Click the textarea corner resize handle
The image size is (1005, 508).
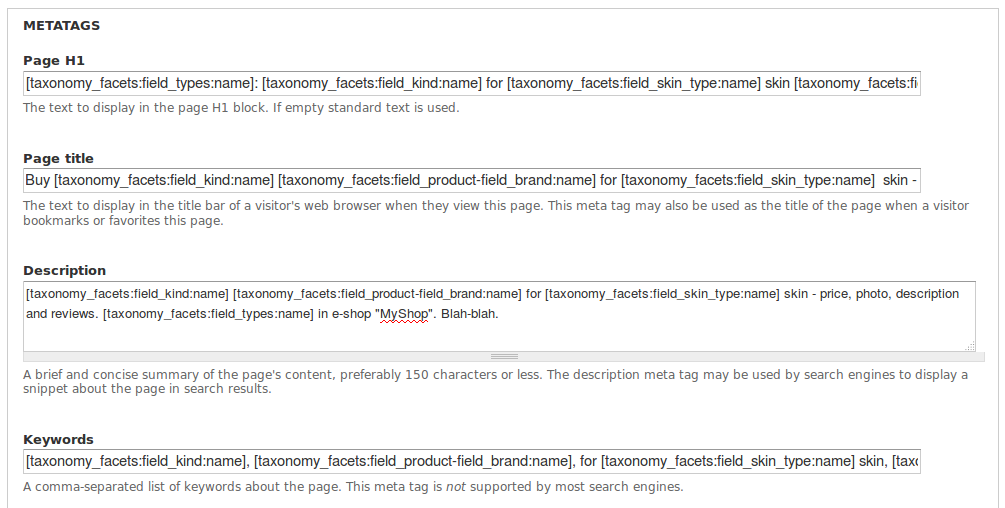[x=970, y=346]
